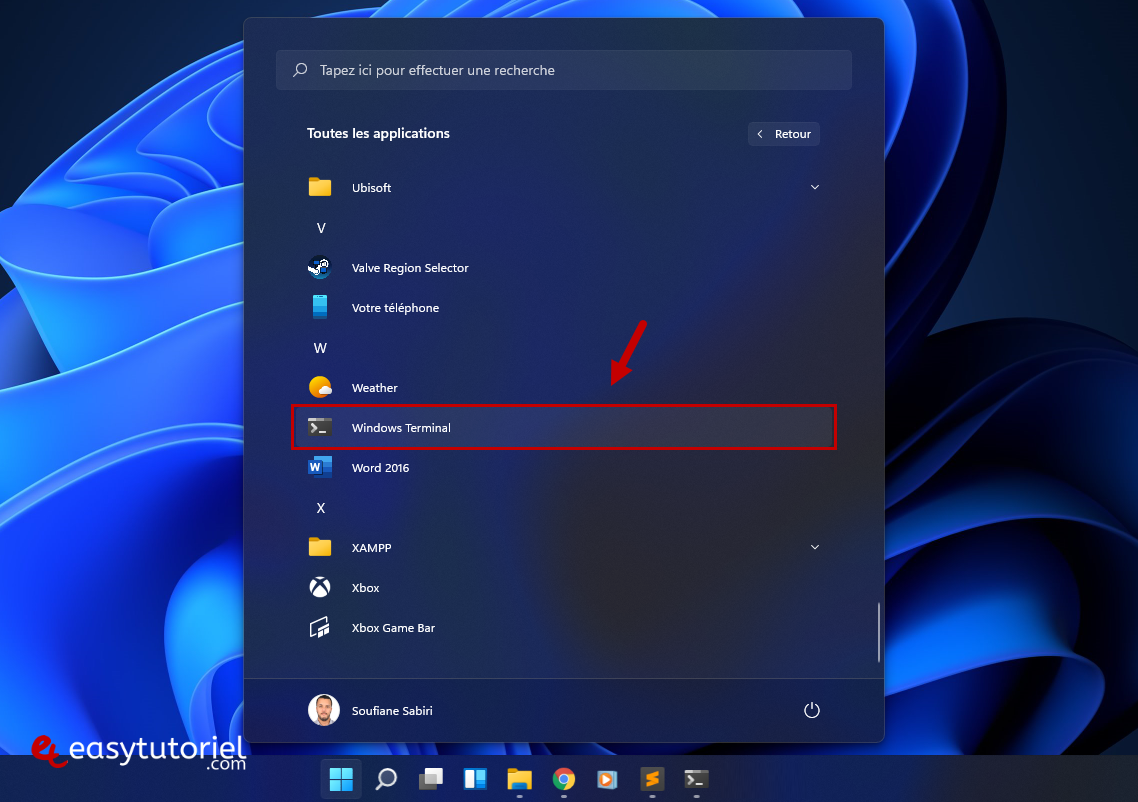The width and height of the screenshot is (1138, 802).
Task: Open the Ubisoft folder icon
Action: pyautogui.click(x=319, y=187)
